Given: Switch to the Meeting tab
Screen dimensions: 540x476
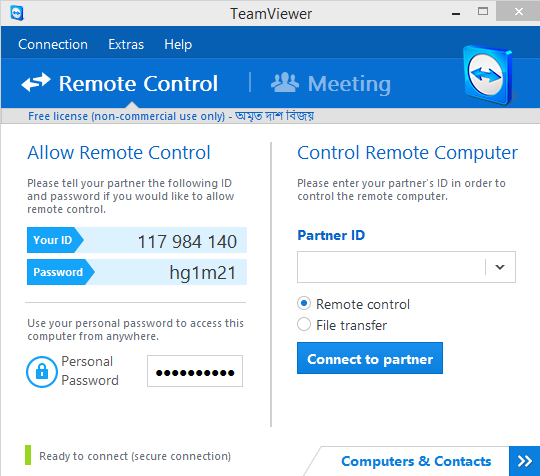Looking at the screenshot, I should 331,84.
